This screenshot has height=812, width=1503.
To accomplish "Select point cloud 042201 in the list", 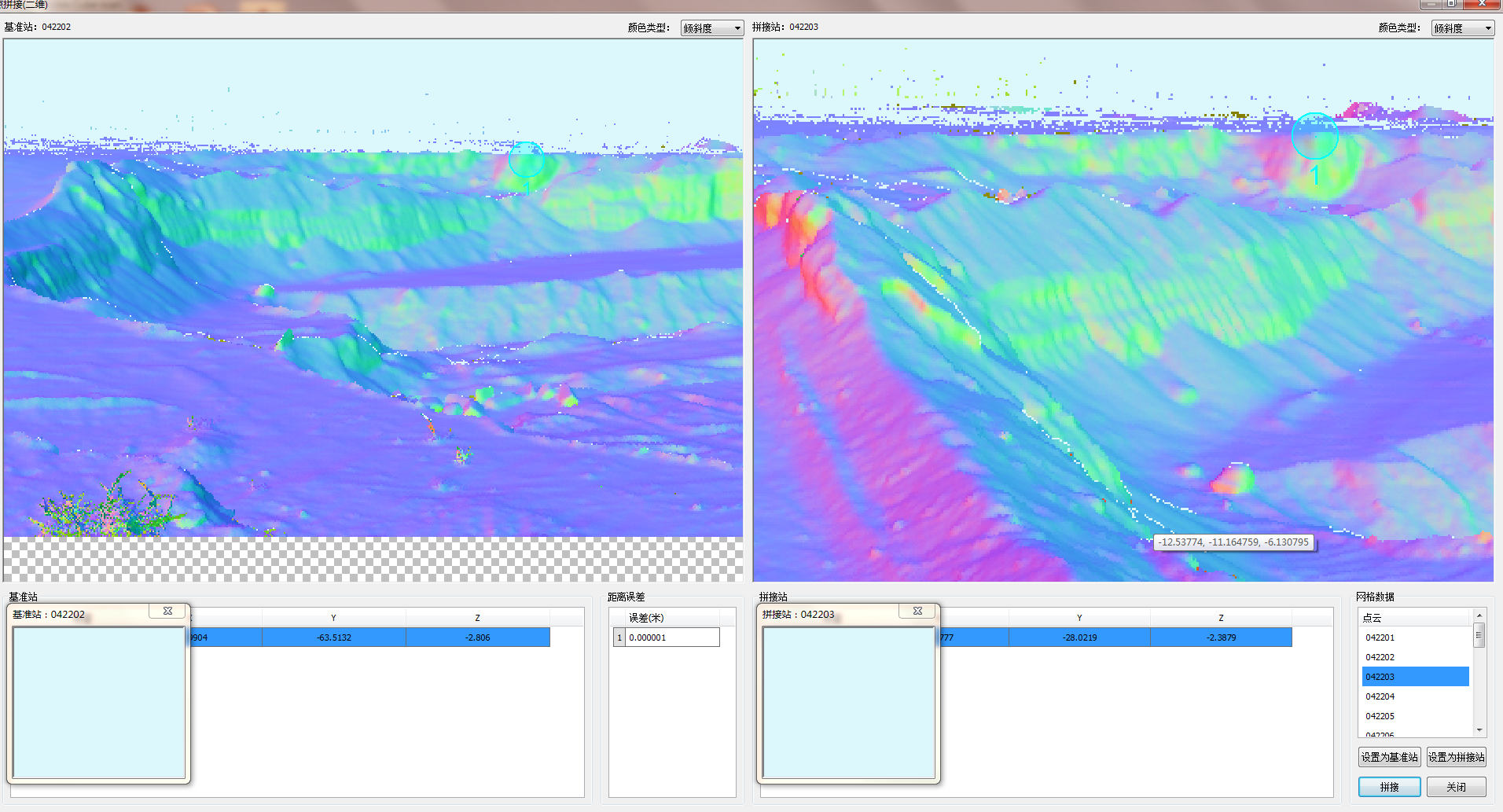I will [1380, 637].
